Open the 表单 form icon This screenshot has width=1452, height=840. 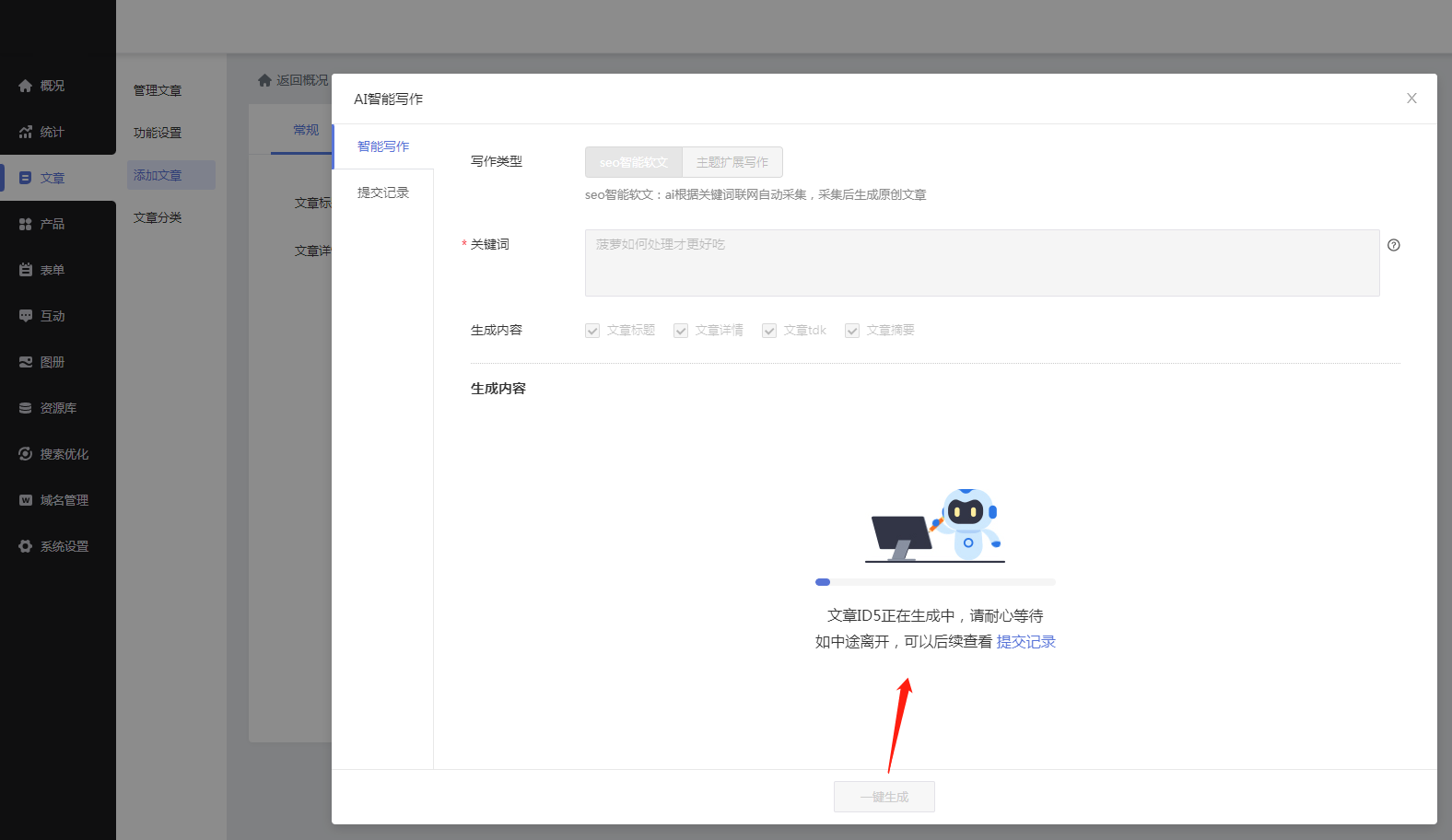point(26,270)
